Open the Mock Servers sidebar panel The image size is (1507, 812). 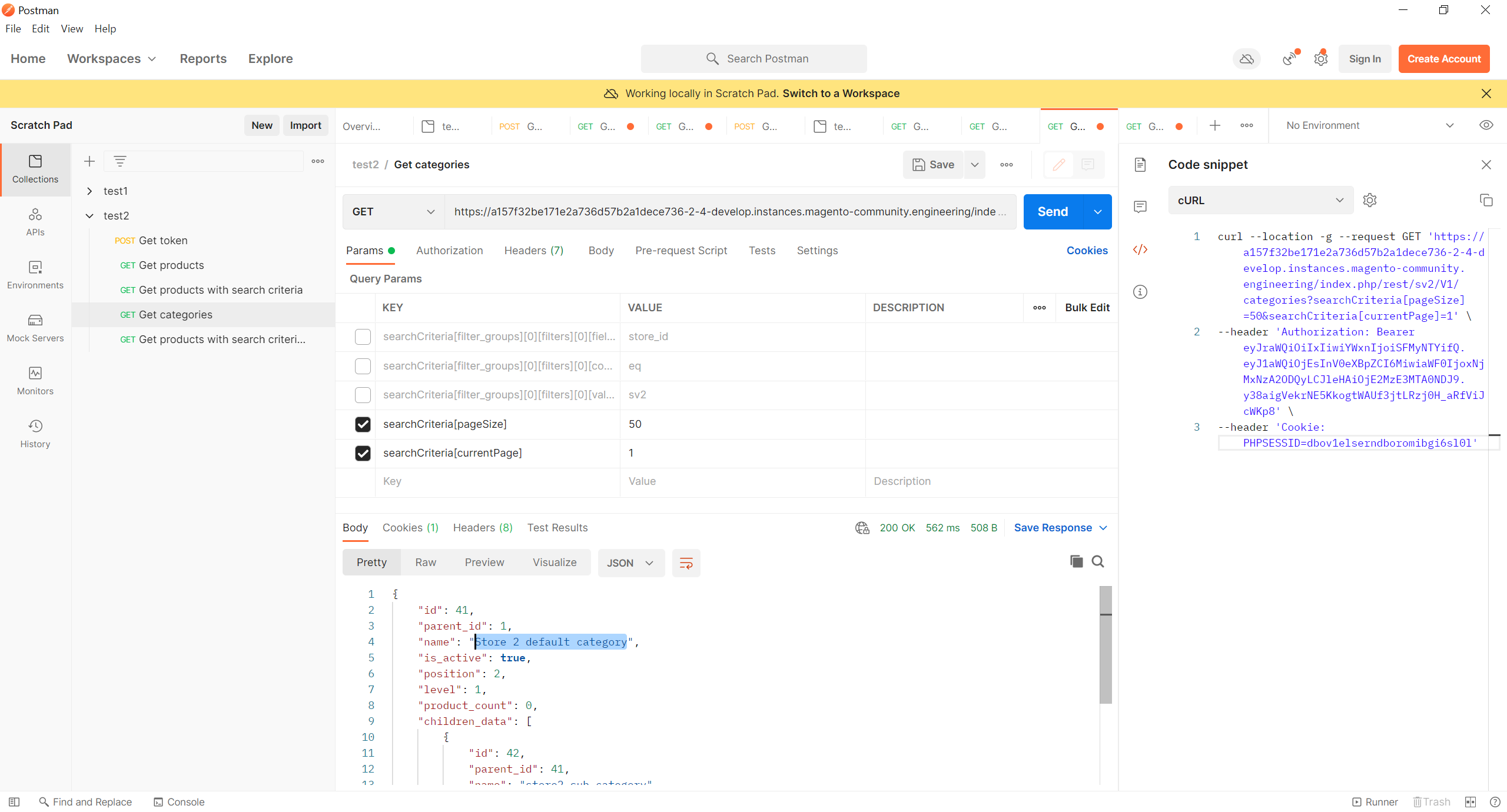pos(35,328)
